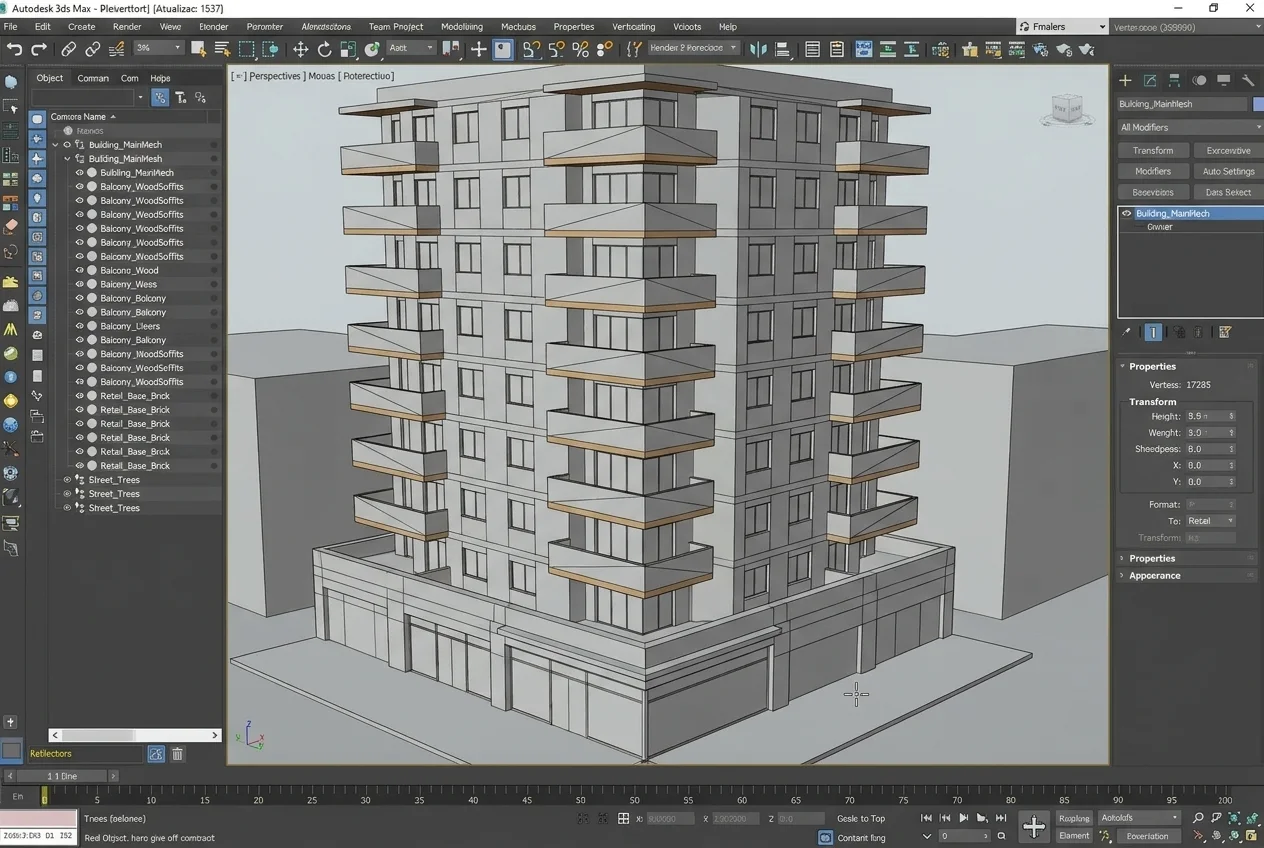Screen dimensions: 1264x848
Task: Toggle visibility of the Balcony_Wess object
Action: pyautogui.click(x=80, y=284)
